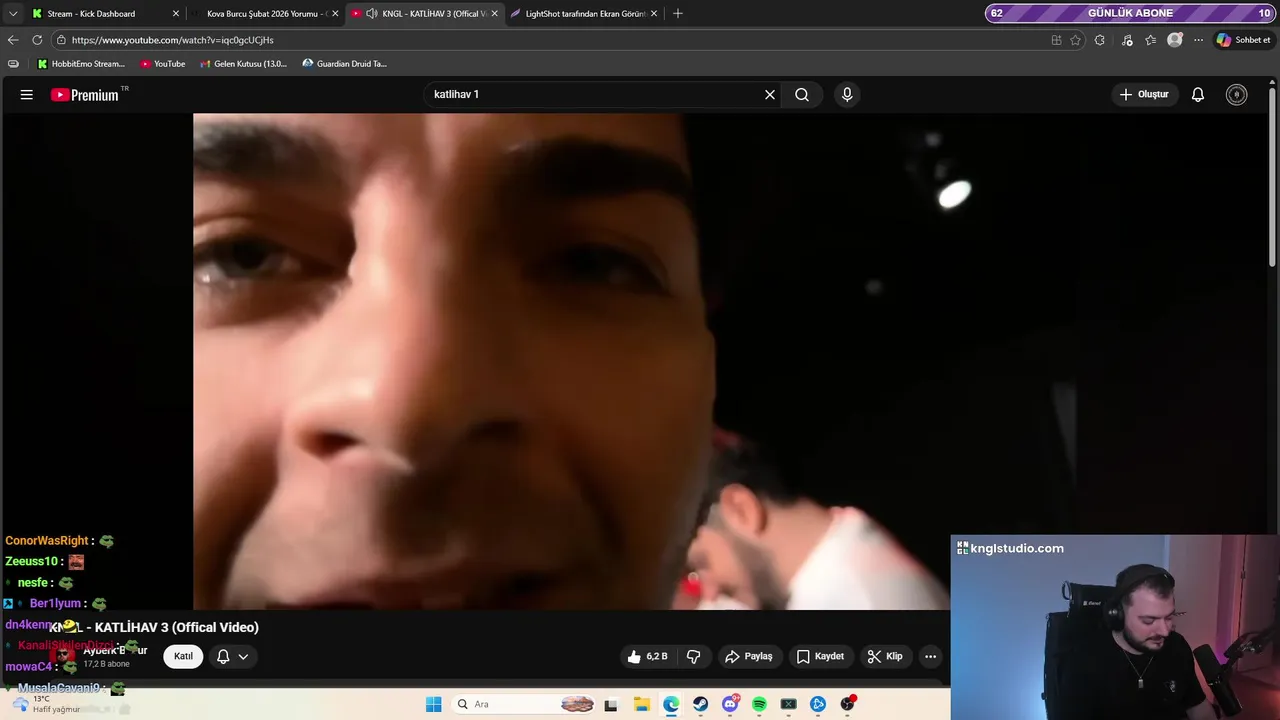The height and width of the screenshot is (720, 1280).
Task: Close the Stream - Kick Dashboard tab
Action: click(x=176, y=14)
